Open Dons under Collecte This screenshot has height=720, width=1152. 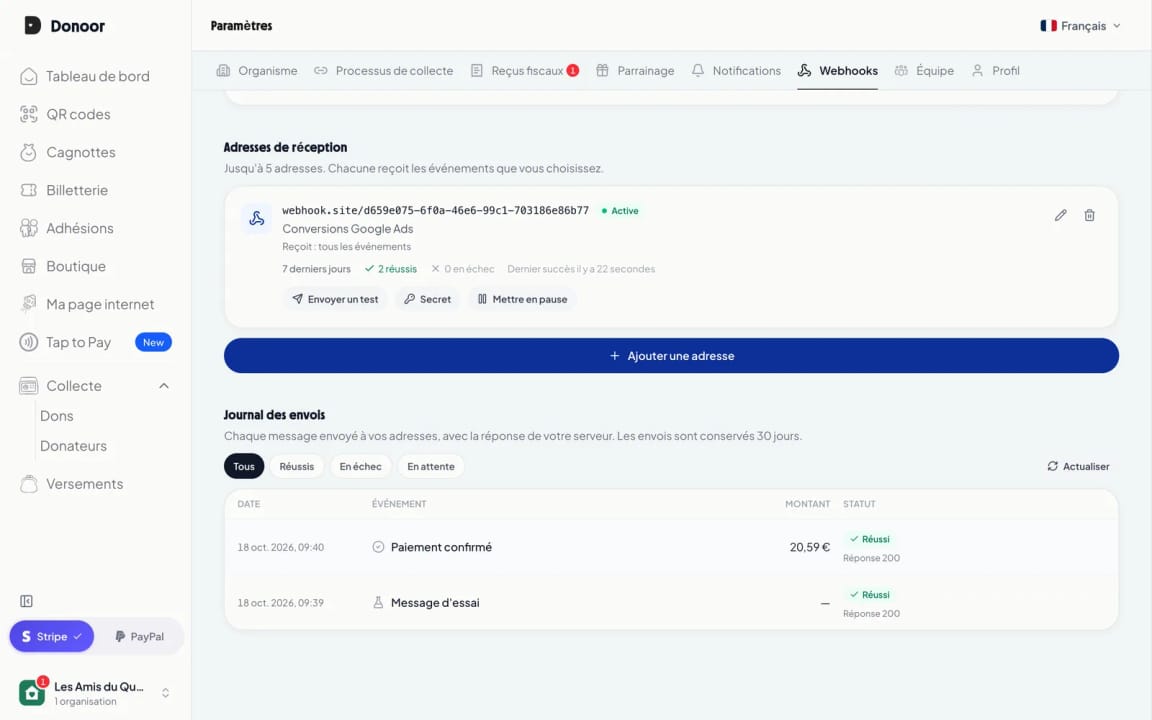[57, 416]
